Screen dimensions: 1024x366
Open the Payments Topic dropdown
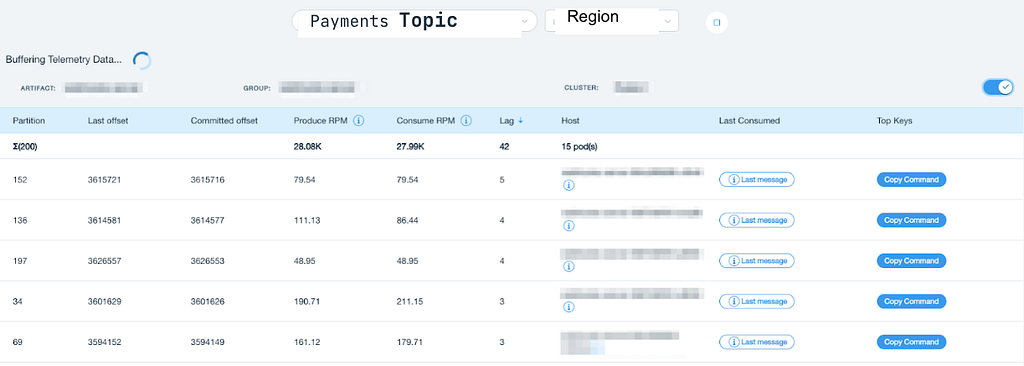[414, 21]
